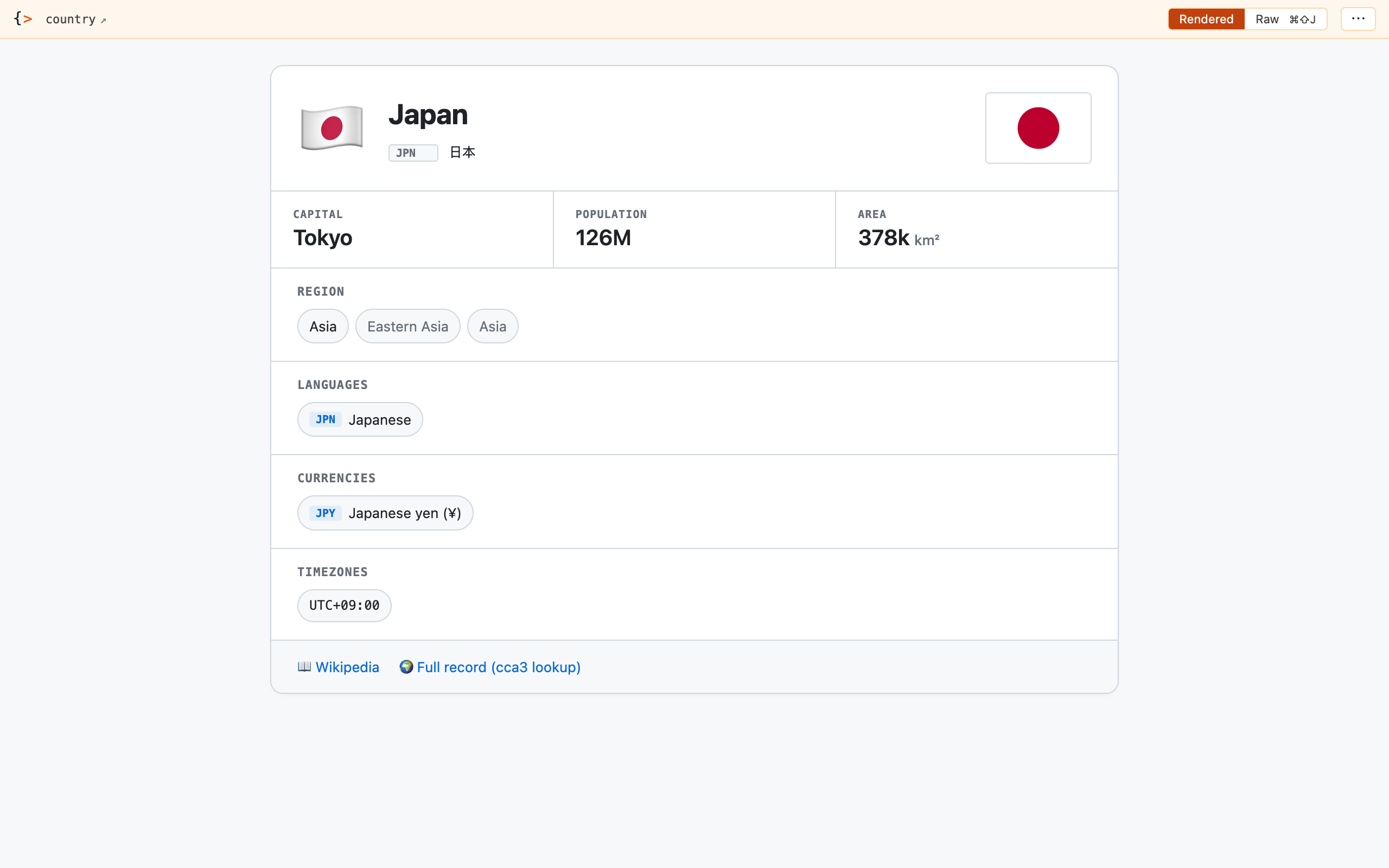Viewport: 1389px width, 868px height.
Task: Click the large Japan flag image
Action: (1038, 127)
